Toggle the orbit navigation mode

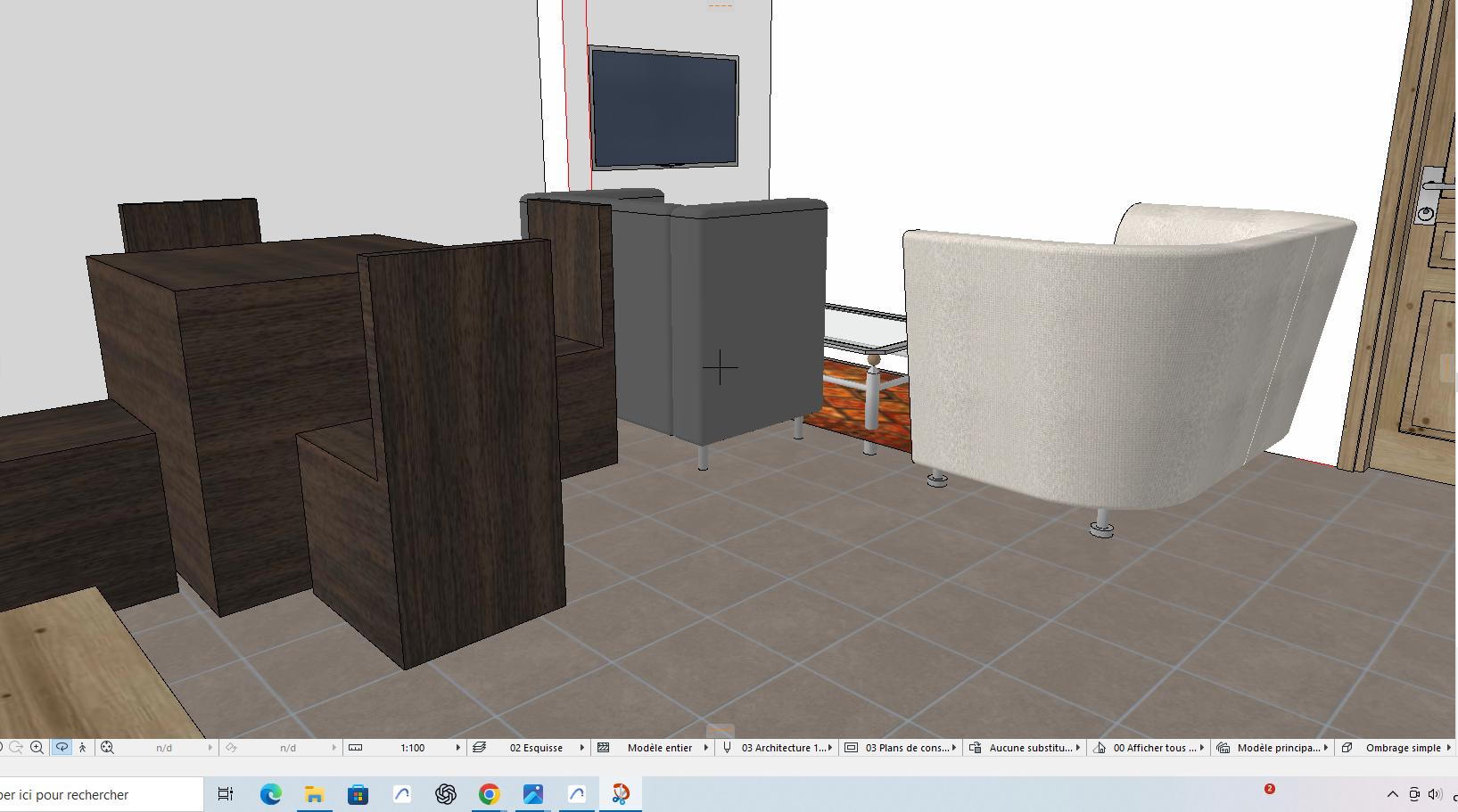[x=62, y=748]
